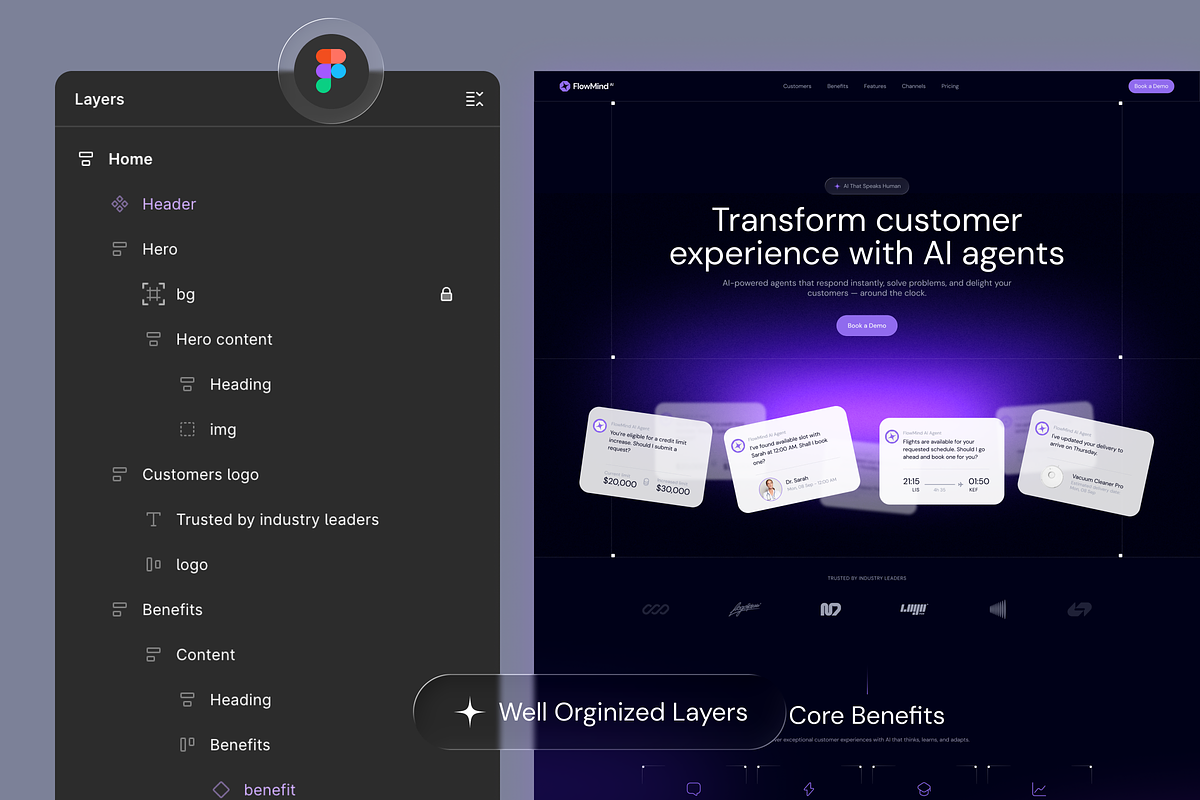Click the line chart benefit icon
Image resolution: width=1200 pixels, height=800 pixels.
pyautogui.click(x=1039, y=789)
